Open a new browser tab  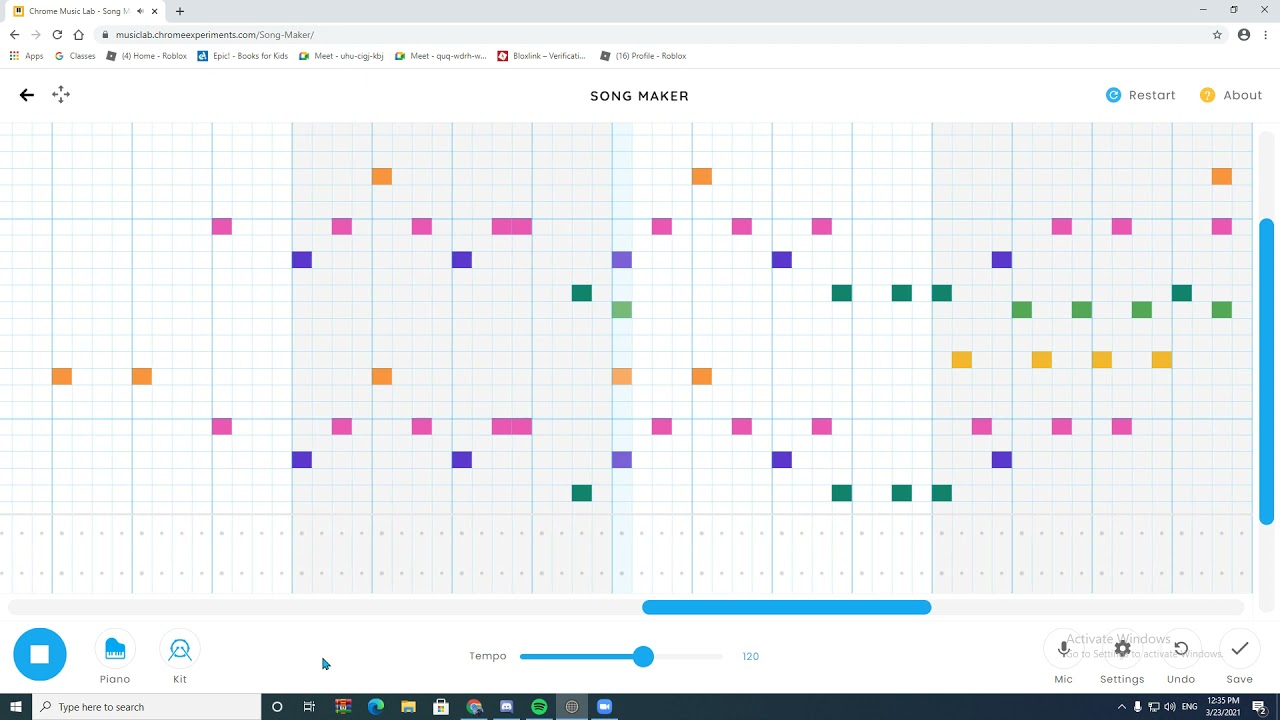click(x=180, y=11)
